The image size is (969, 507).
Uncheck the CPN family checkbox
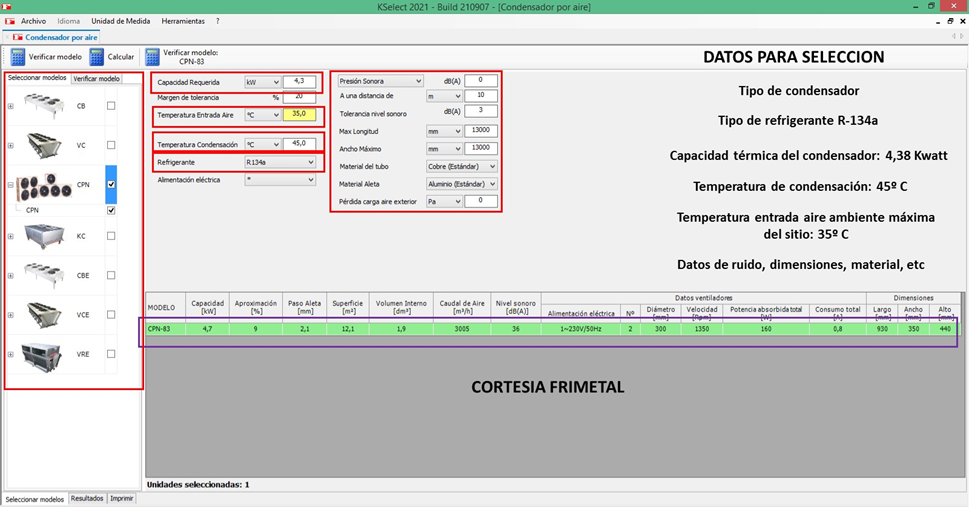[x=111, y=184]
